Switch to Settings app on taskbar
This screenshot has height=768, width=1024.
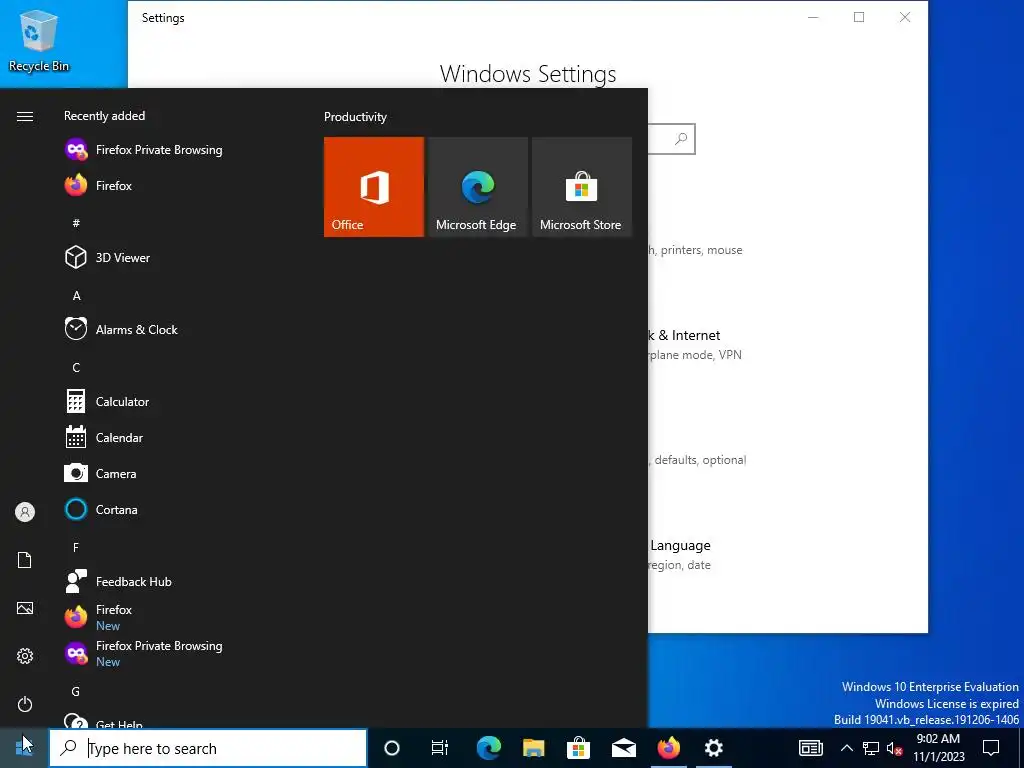tap(714, 748)
